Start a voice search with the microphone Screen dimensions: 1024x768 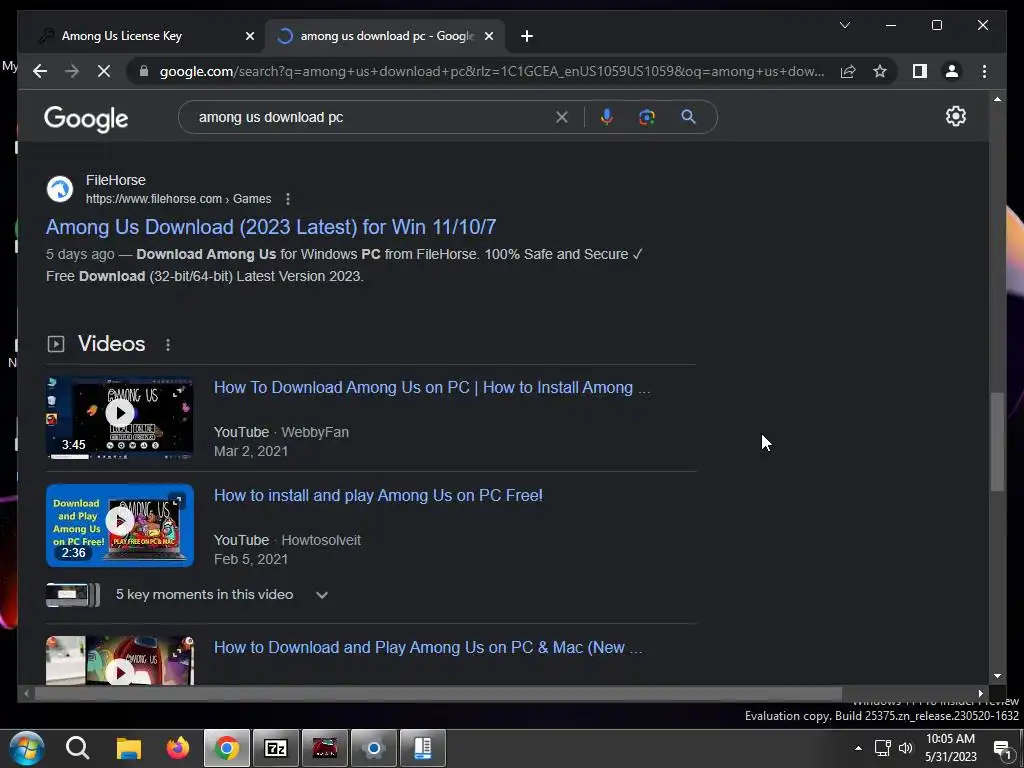tap(607, 117)
